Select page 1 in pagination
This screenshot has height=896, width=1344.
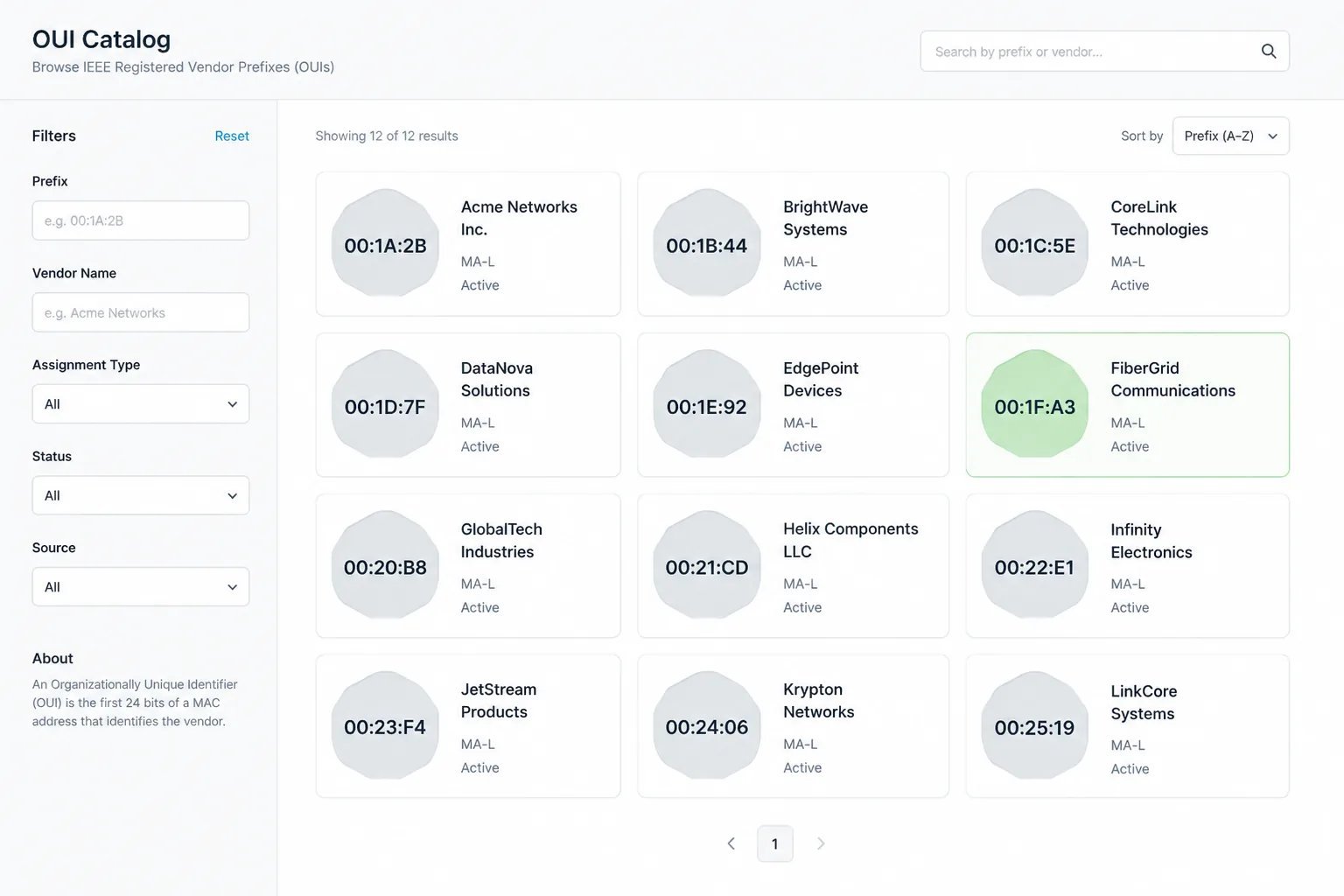click(774, 843)
